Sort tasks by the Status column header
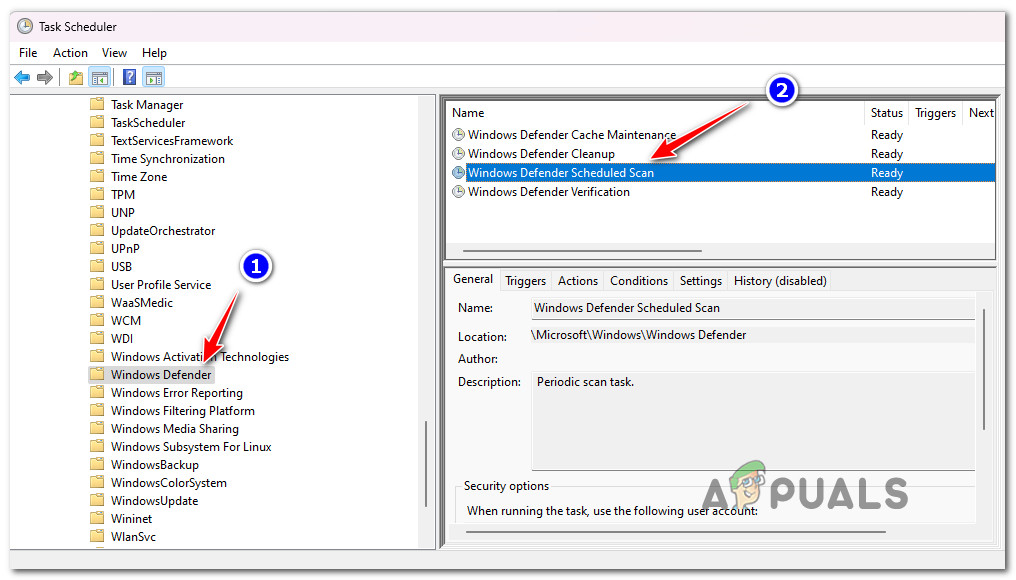This screenshot has height=580, width=1016. [886, 113]
